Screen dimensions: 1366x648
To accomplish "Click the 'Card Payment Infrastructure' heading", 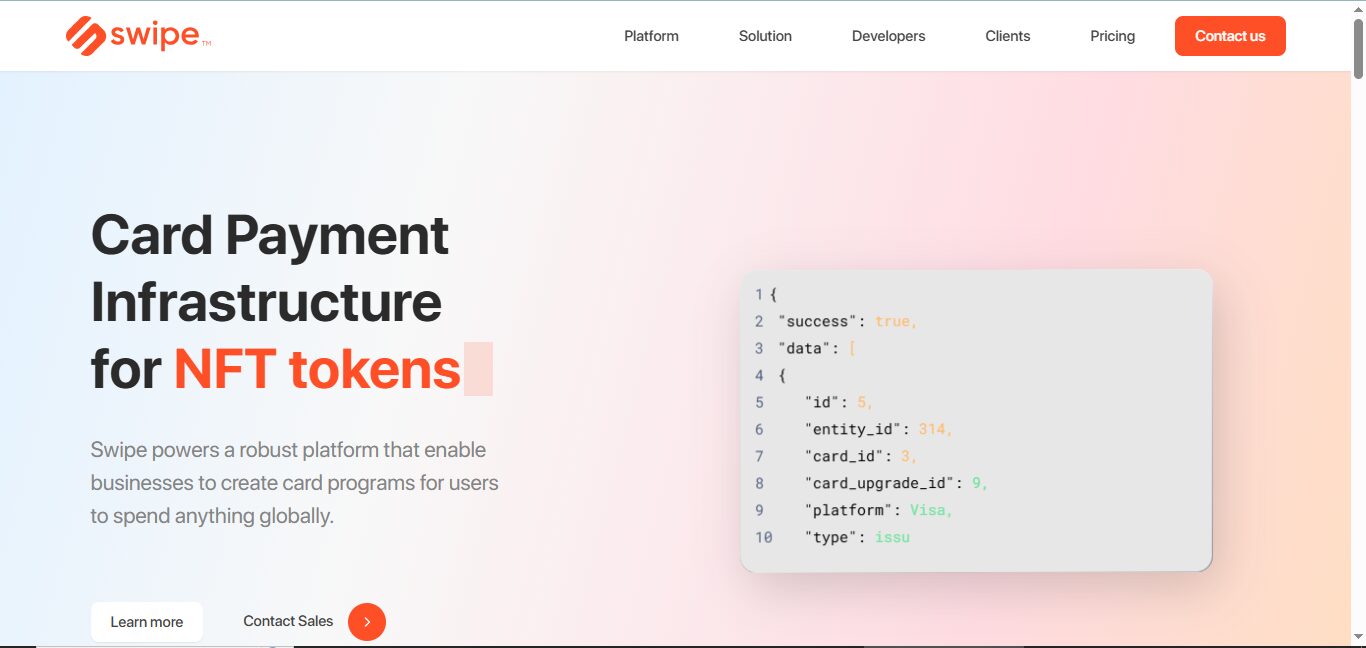I will pyautogui.click(x=270, y=268).
